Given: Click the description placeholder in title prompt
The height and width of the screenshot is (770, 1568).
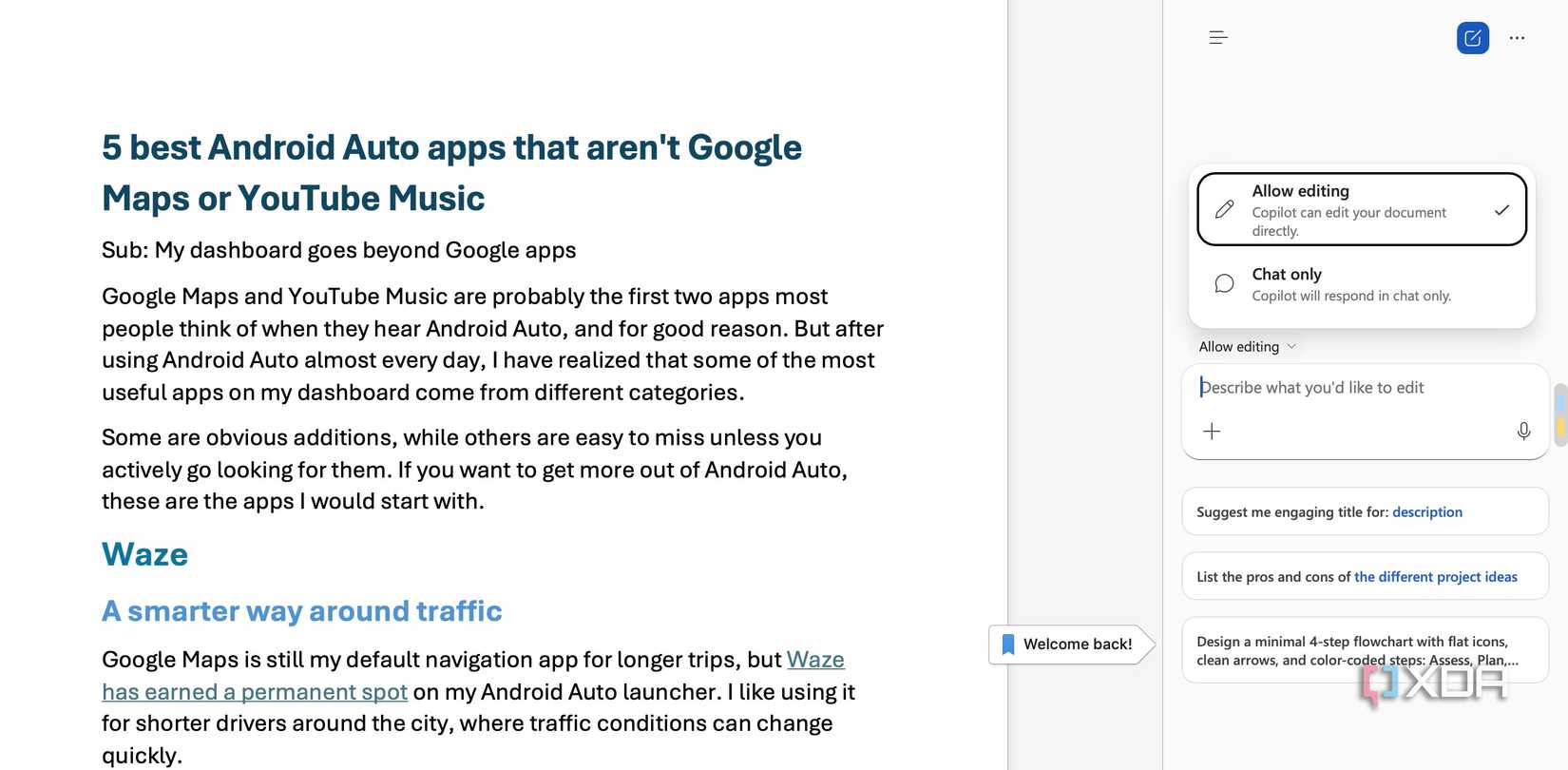Looking at the screenshot, I should (1427, 512).
